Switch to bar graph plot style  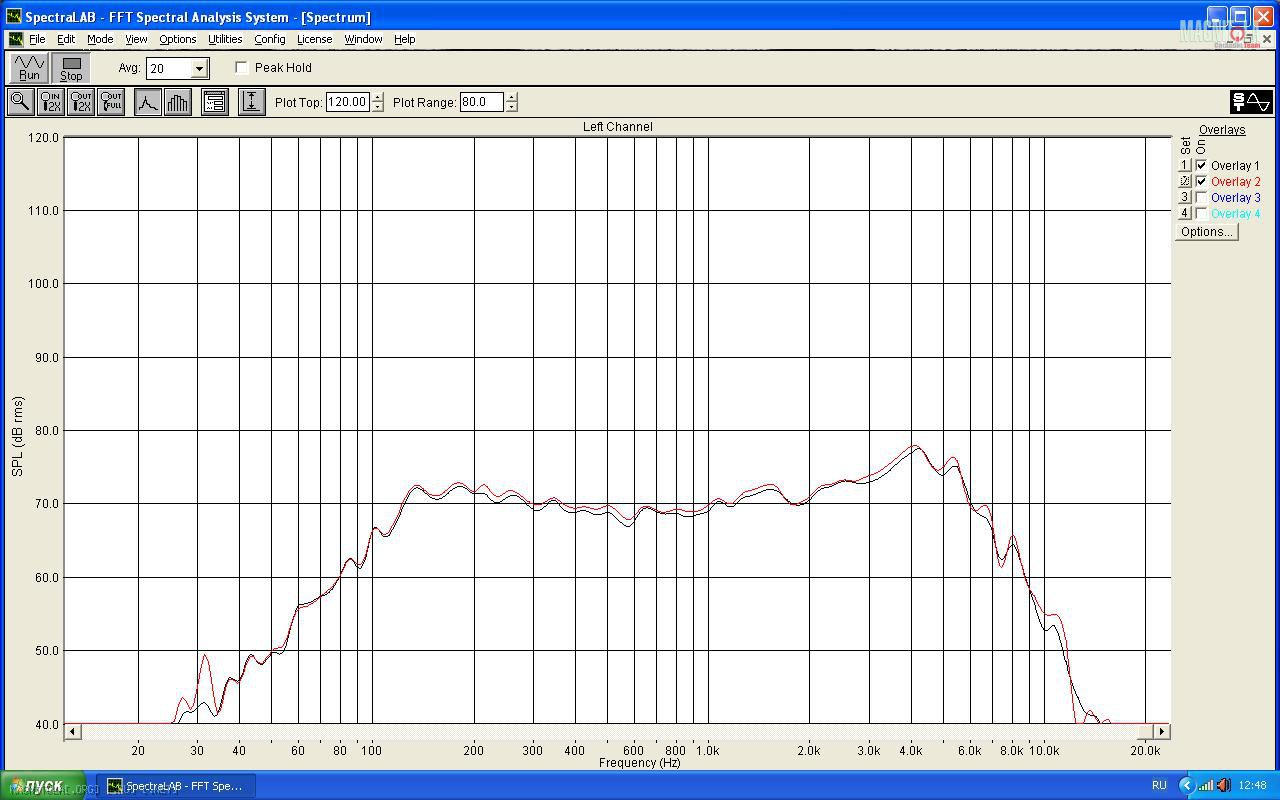tap(177, 102)
